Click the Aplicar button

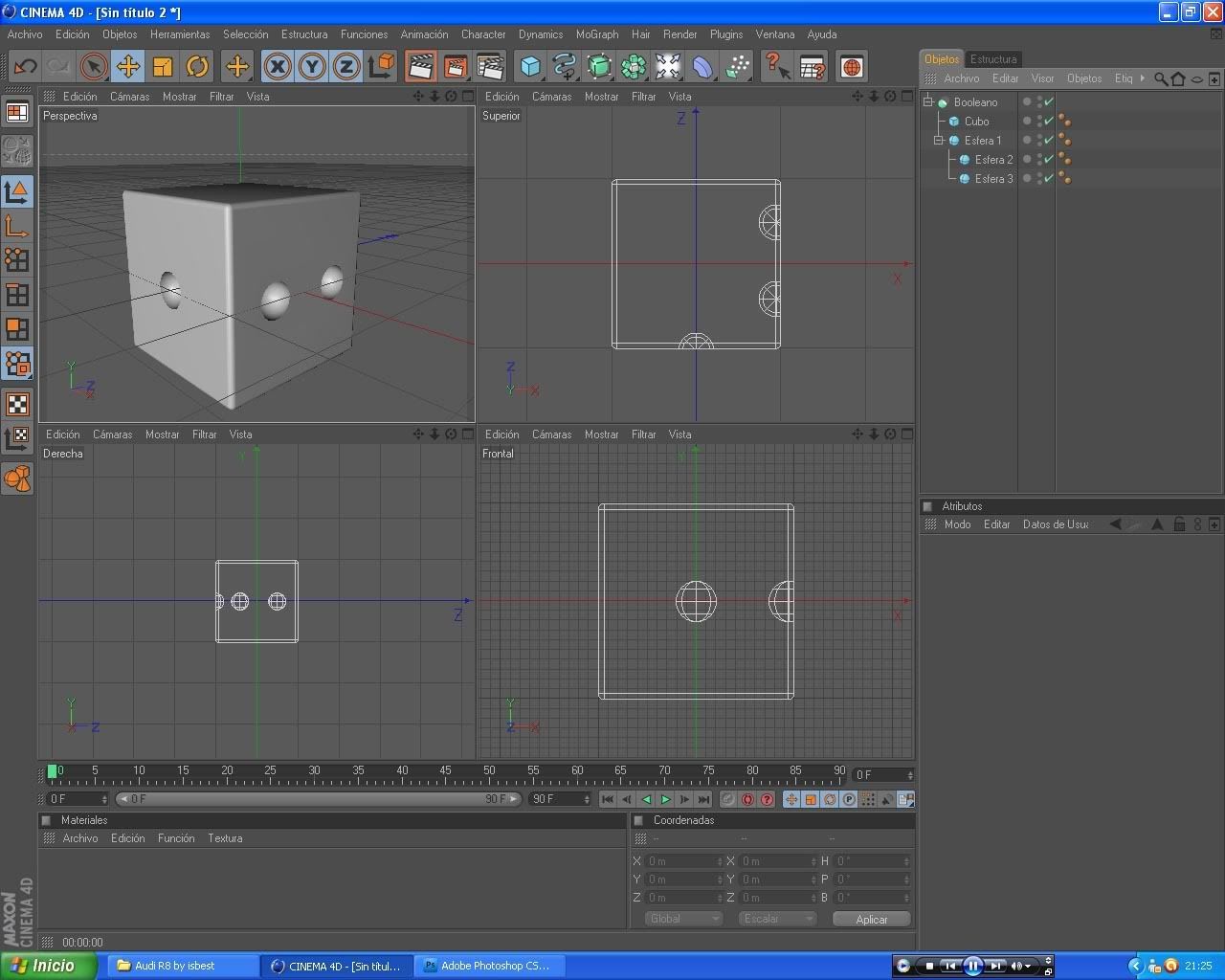pyautogui.click(x=871, y=919)
